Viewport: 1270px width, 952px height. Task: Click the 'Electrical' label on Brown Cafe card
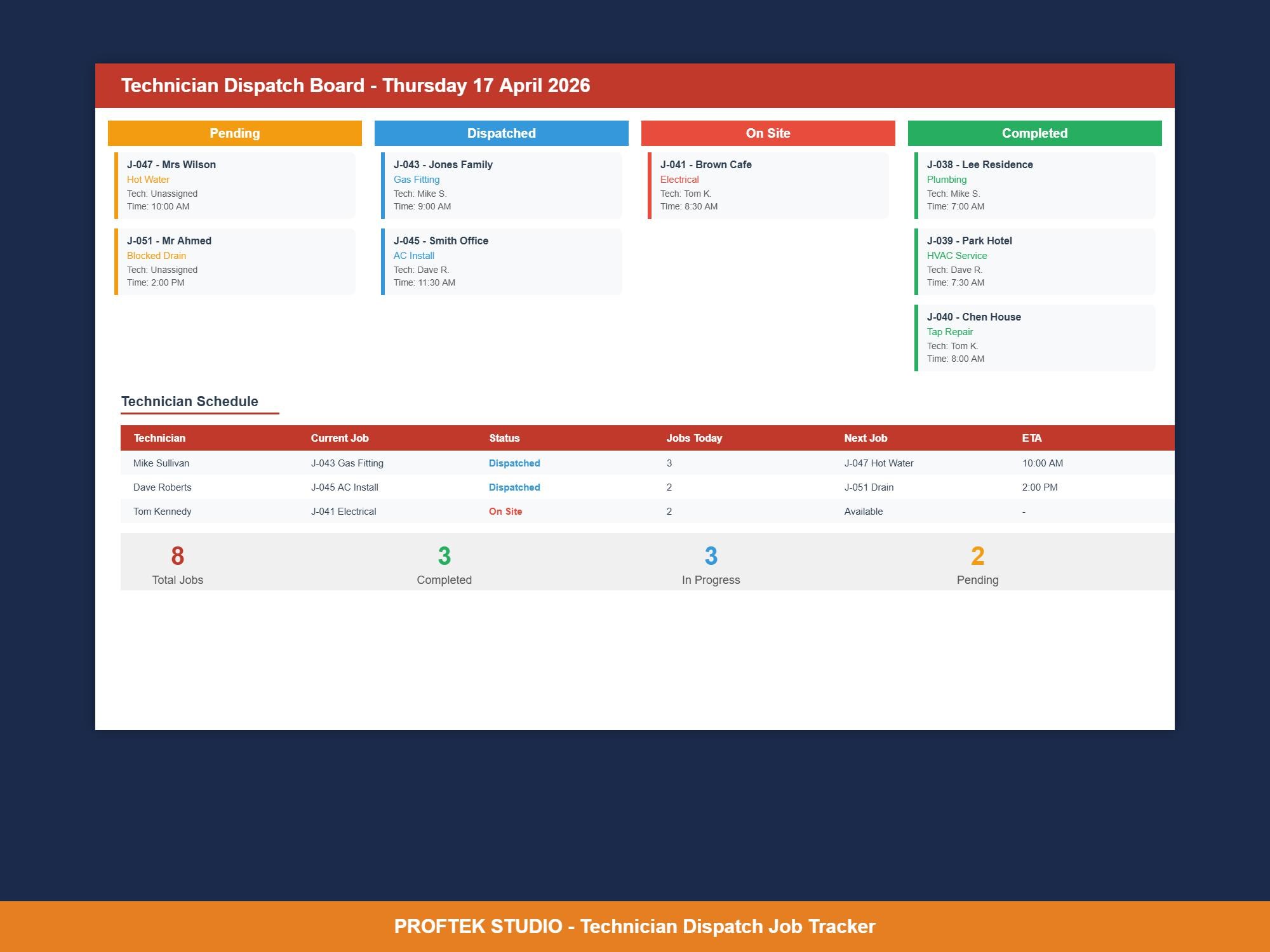[x=679, y=180]
